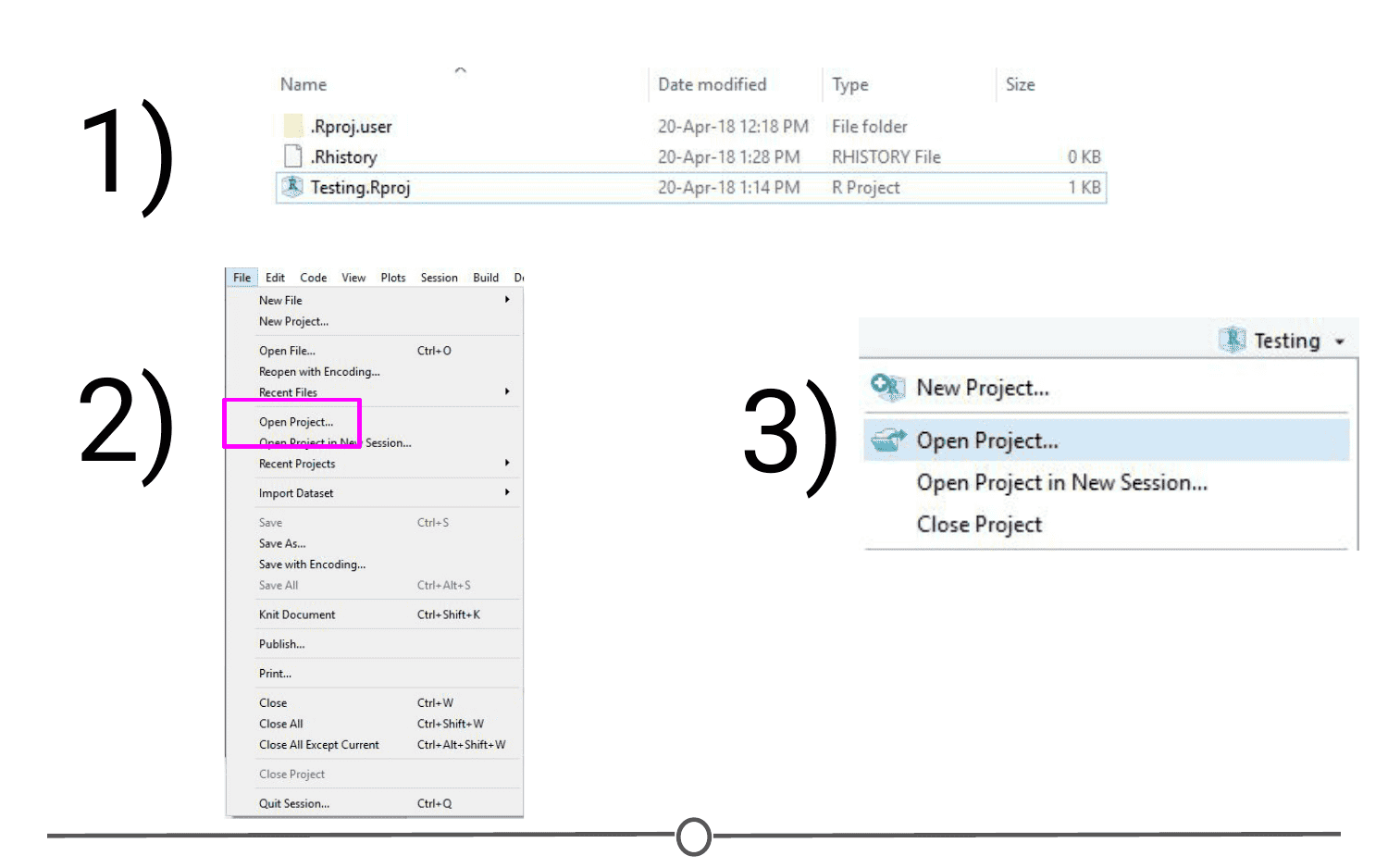Viewport: 1388px width, 868px height.
Task: Sort by Type column header
Action: click(849, 85)
